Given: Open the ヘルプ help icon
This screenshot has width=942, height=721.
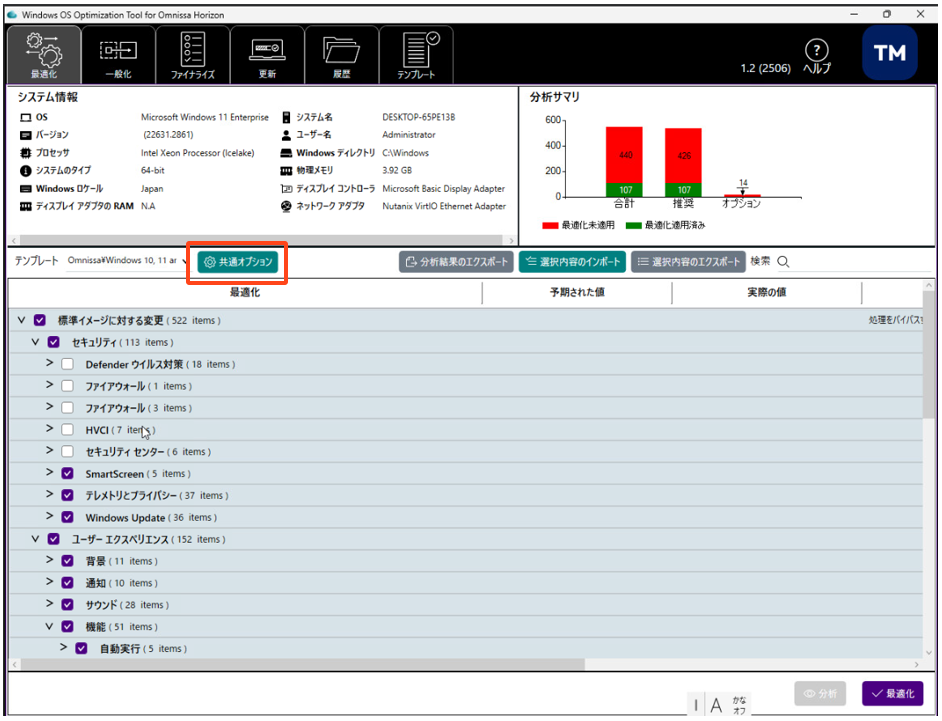Looking at the screenshot, I should 816,57.
